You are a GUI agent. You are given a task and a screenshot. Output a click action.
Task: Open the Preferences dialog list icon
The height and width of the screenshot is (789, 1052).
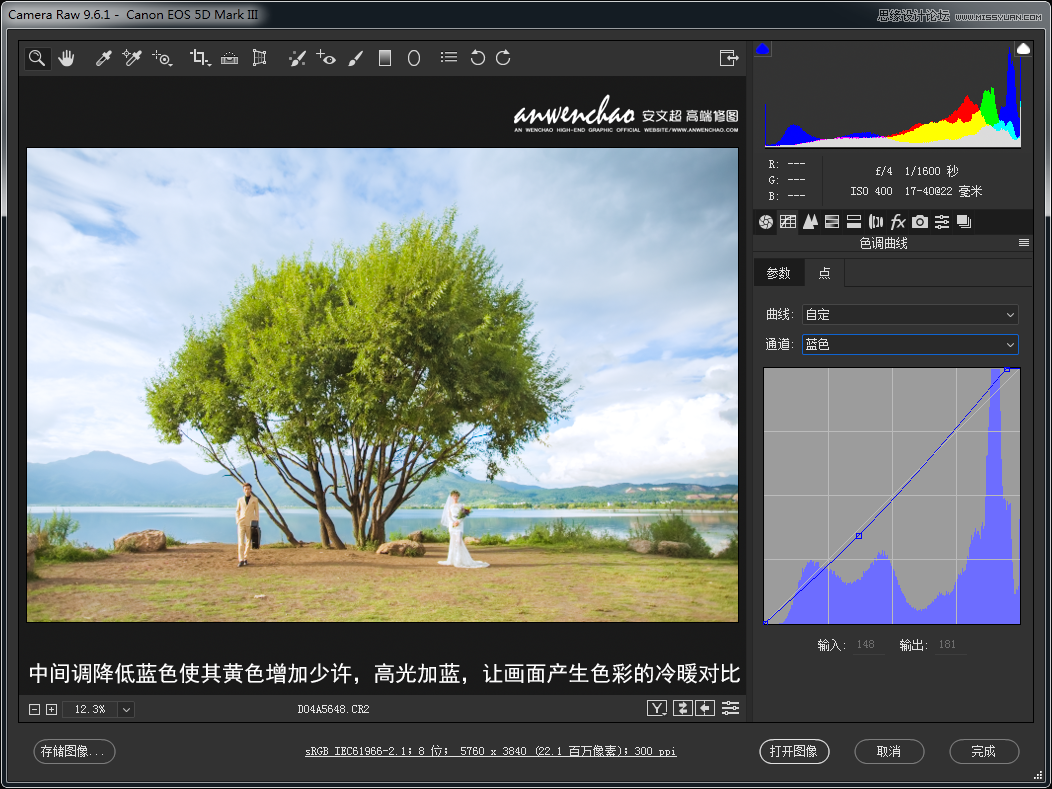click(x=449, y=58)
